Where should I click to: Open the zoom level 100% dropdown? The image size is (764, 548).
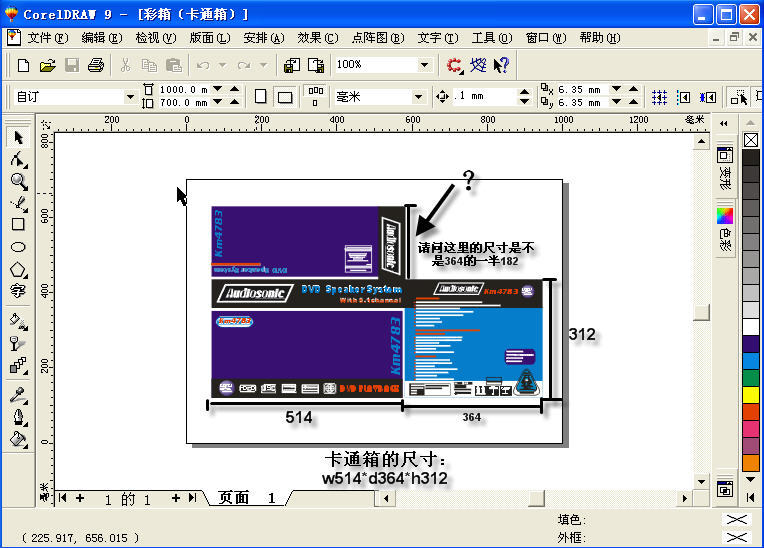coord(424,64)
